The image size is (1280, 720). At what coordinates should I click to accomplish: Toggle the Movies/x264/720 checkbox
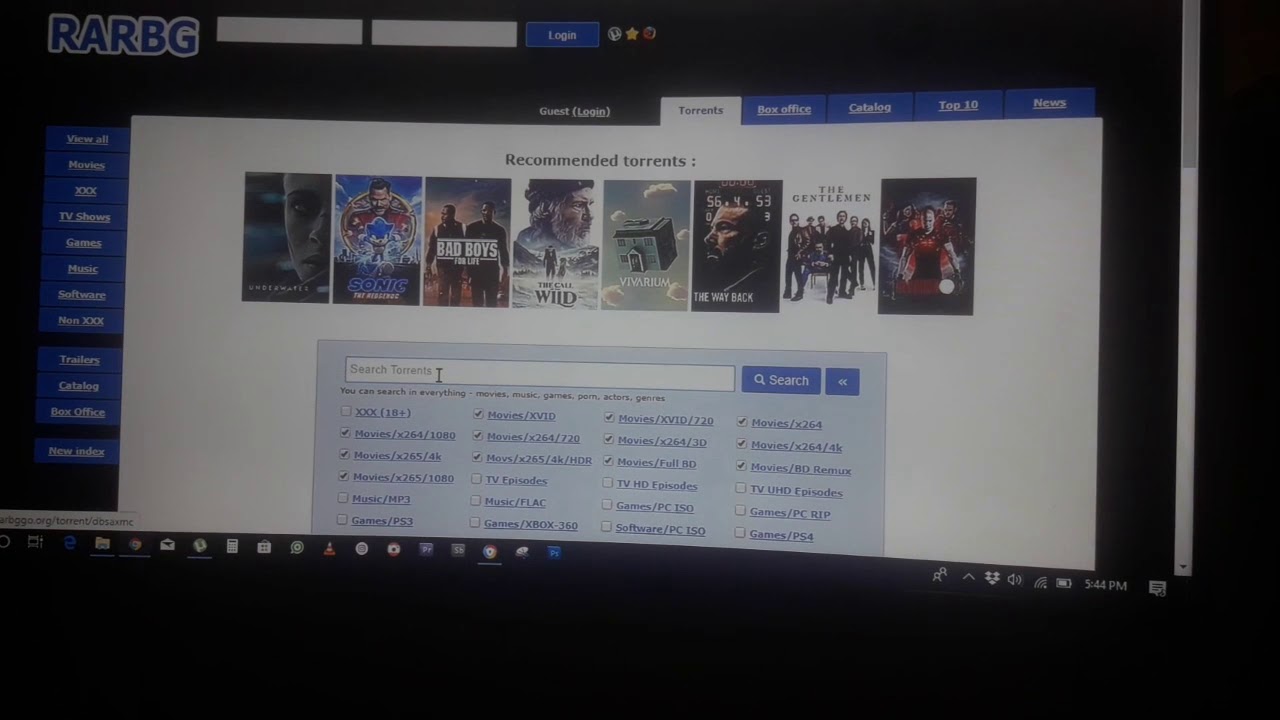[477, 436]
